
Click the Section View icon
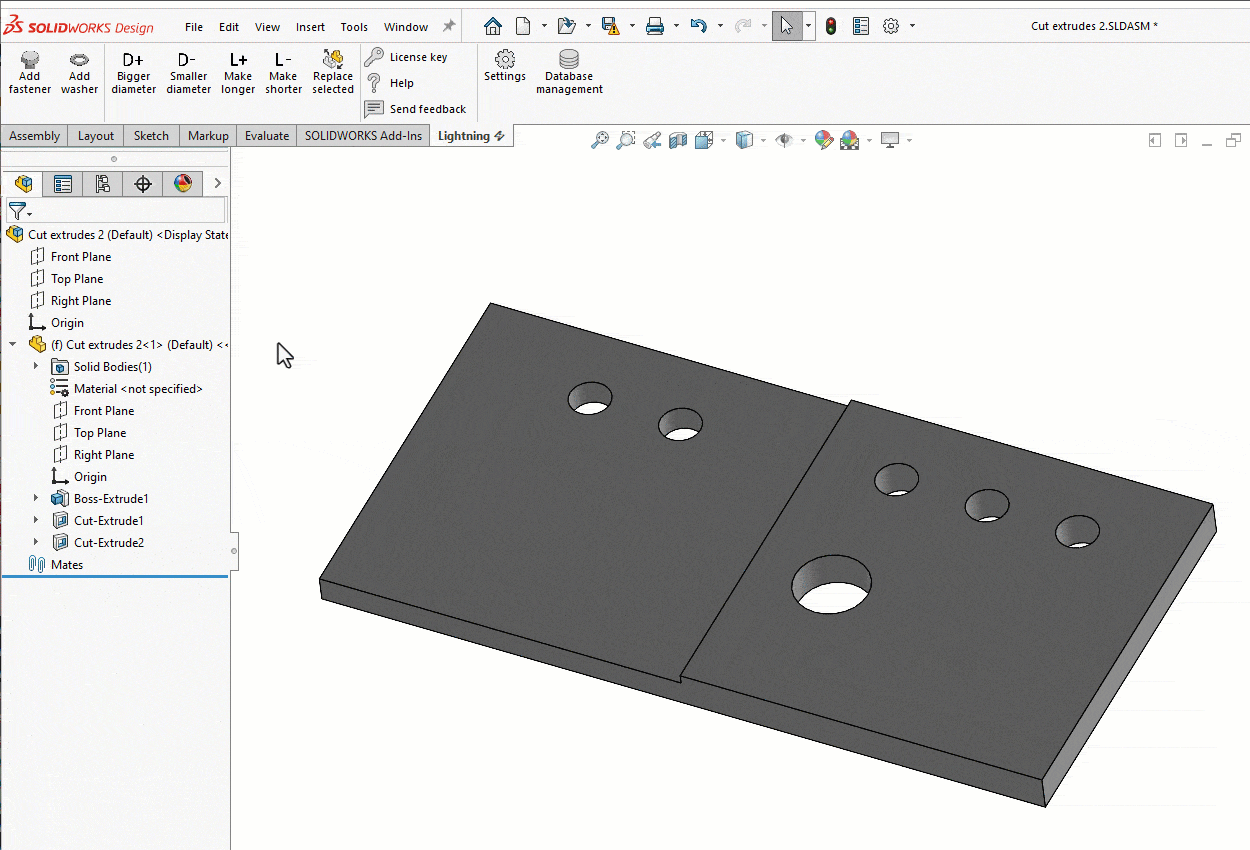tap(678, 140)
